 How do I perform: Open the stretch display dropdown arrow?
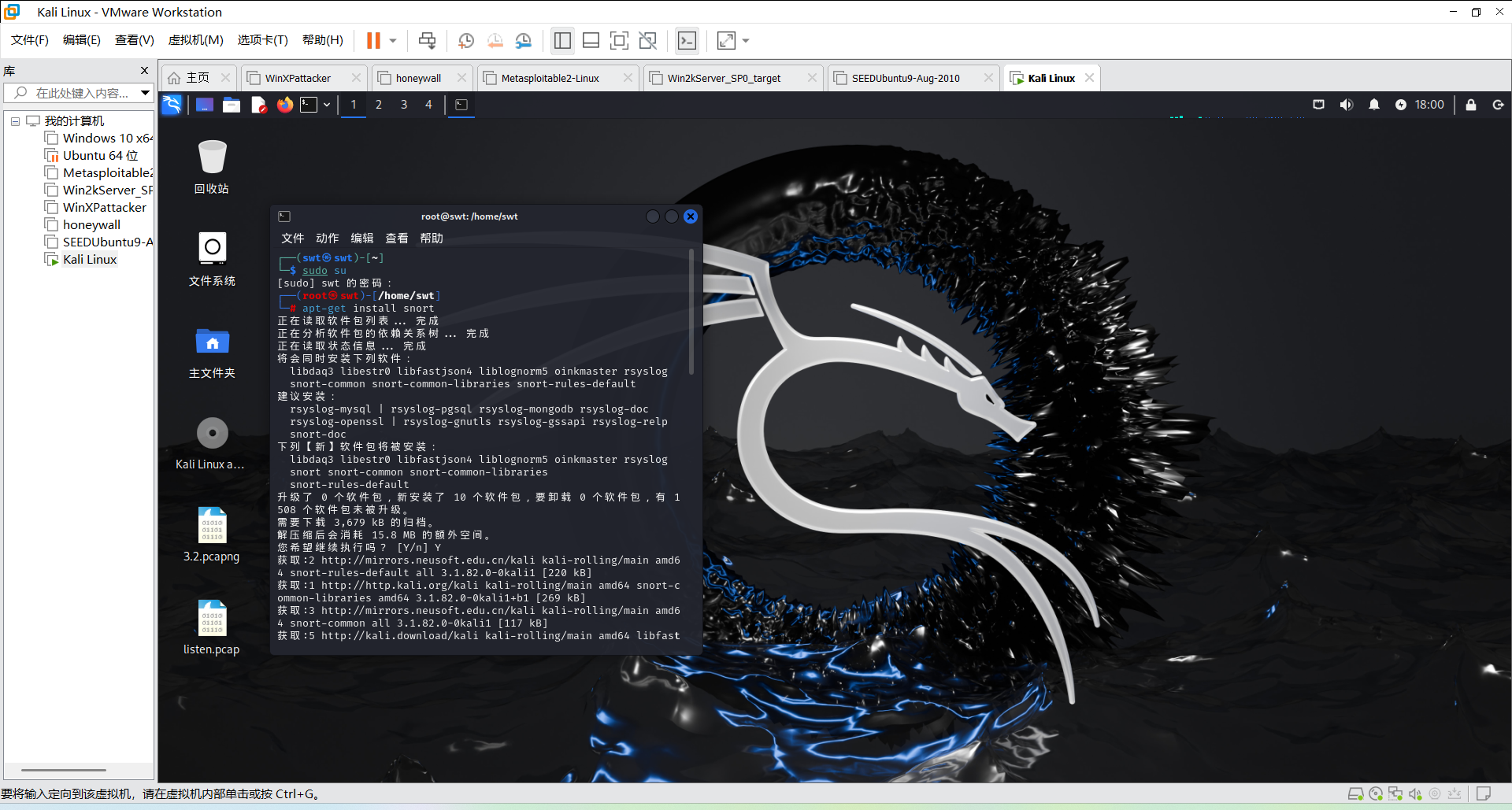pyautogui.click(x=746, y=40)
